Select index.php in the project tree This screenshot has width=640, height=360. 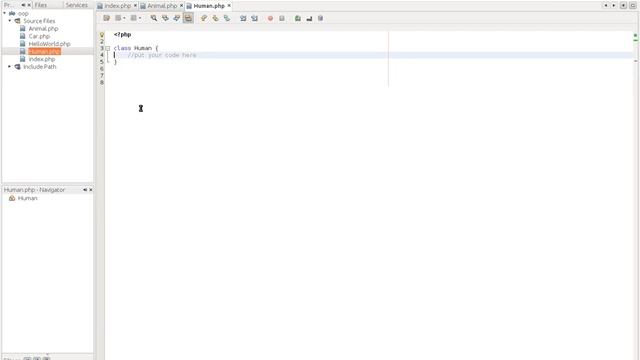click(42, 59)
